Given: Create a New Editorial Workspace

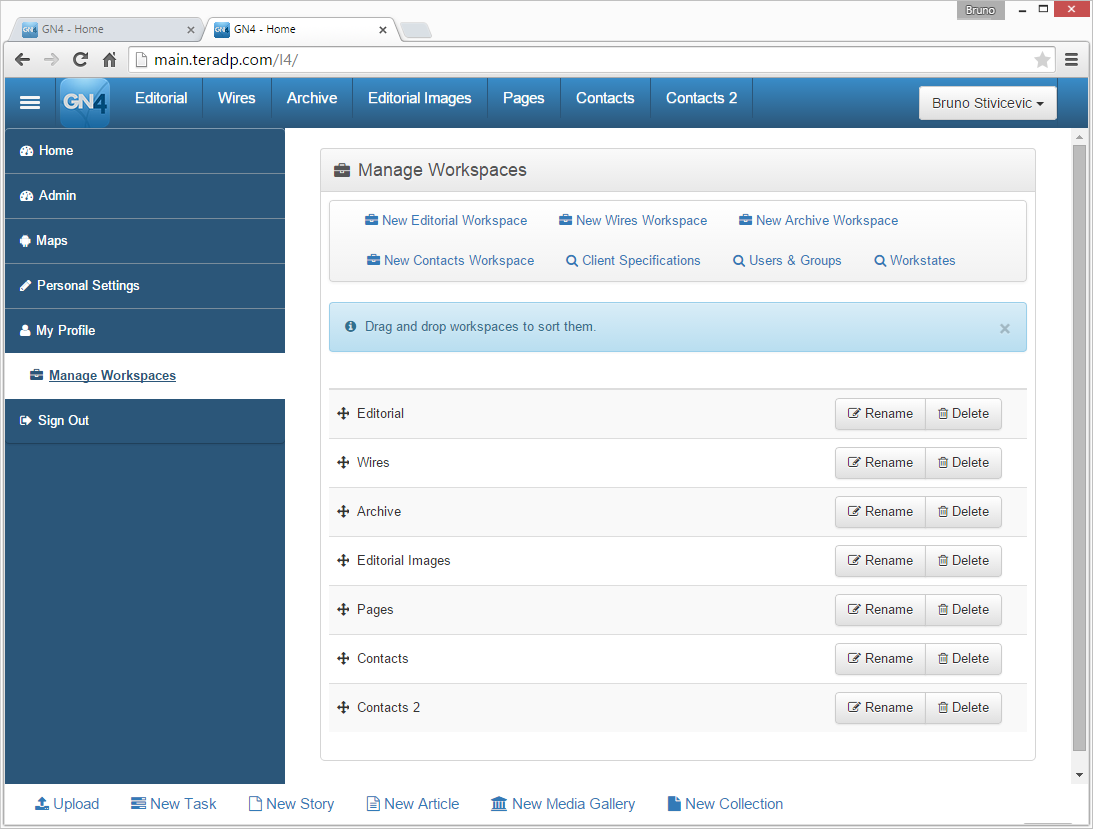Looking at the screenshot, I should click(446, 220).
